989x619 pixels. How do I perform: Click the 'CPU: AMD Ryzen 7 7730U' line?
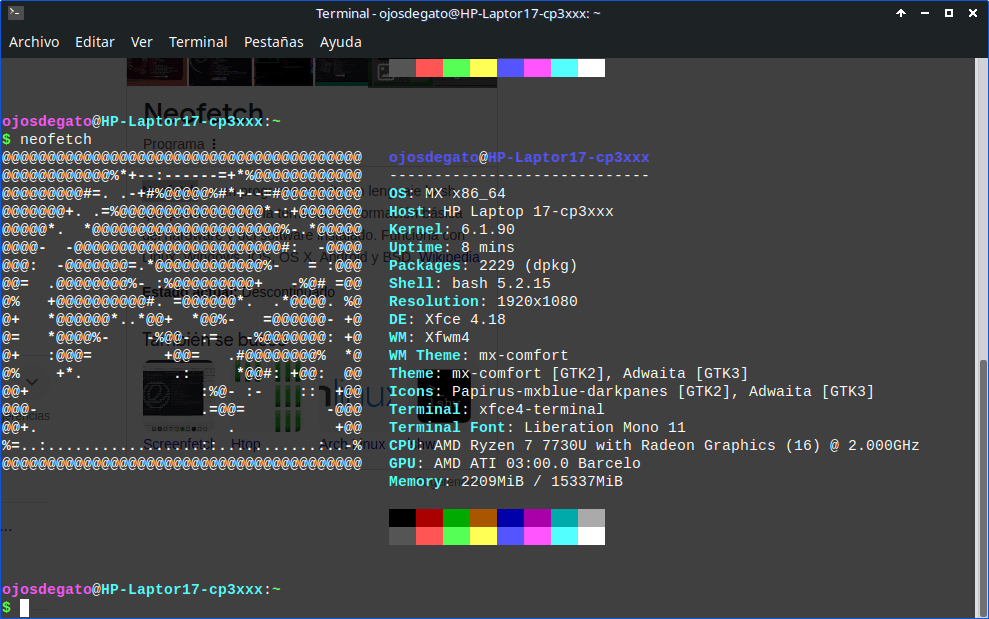654,445
